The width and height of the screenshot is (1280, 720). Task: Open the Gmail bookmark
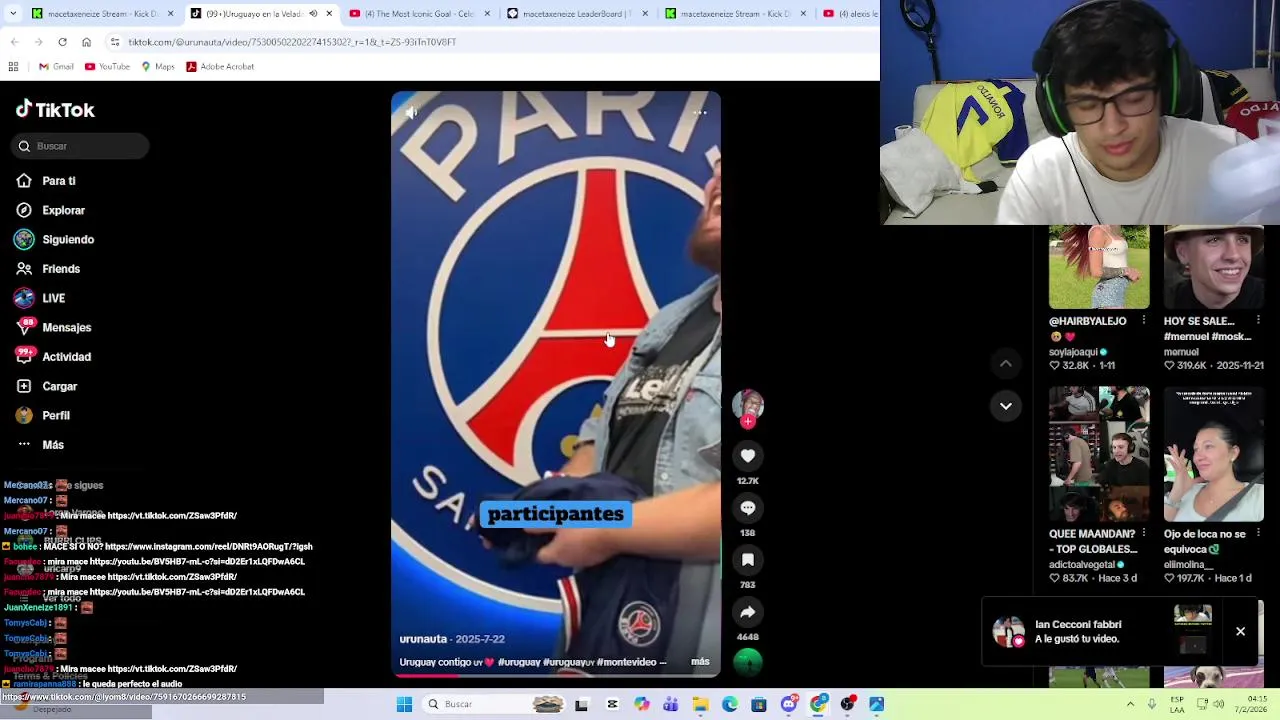(x=56, y=67)
